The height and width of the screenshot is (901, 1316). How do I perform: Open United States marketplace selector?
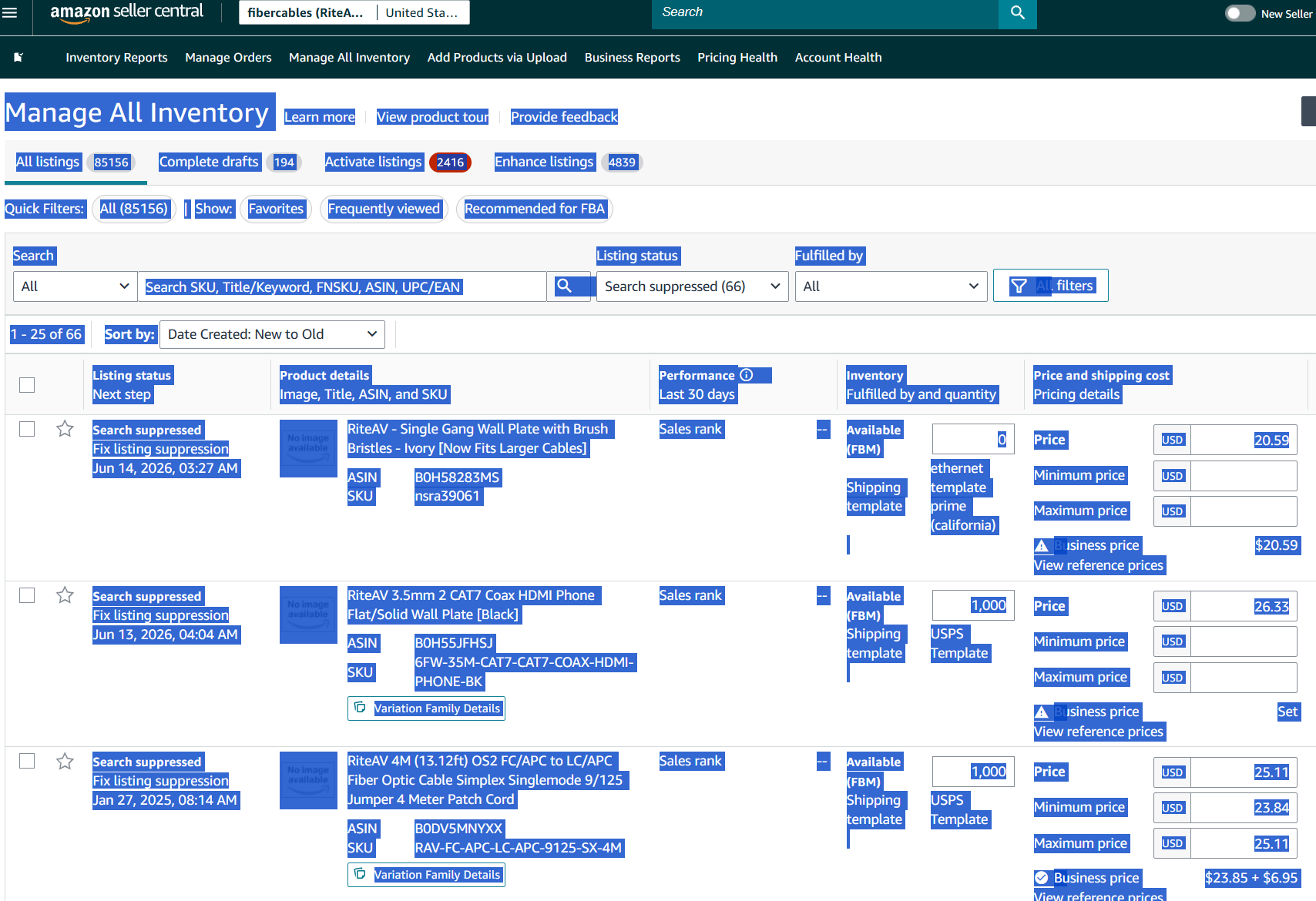[x=422, y=12]
